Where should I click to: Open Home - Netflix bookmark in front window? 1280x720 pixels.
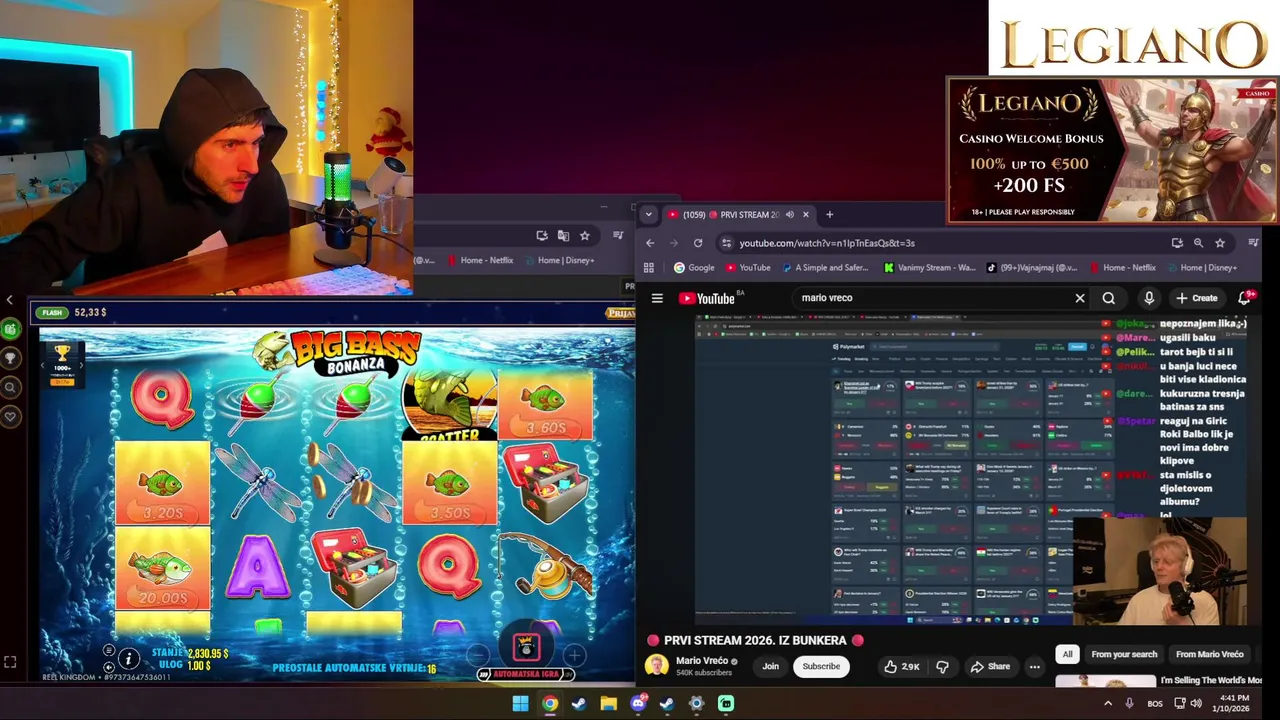1122,268
